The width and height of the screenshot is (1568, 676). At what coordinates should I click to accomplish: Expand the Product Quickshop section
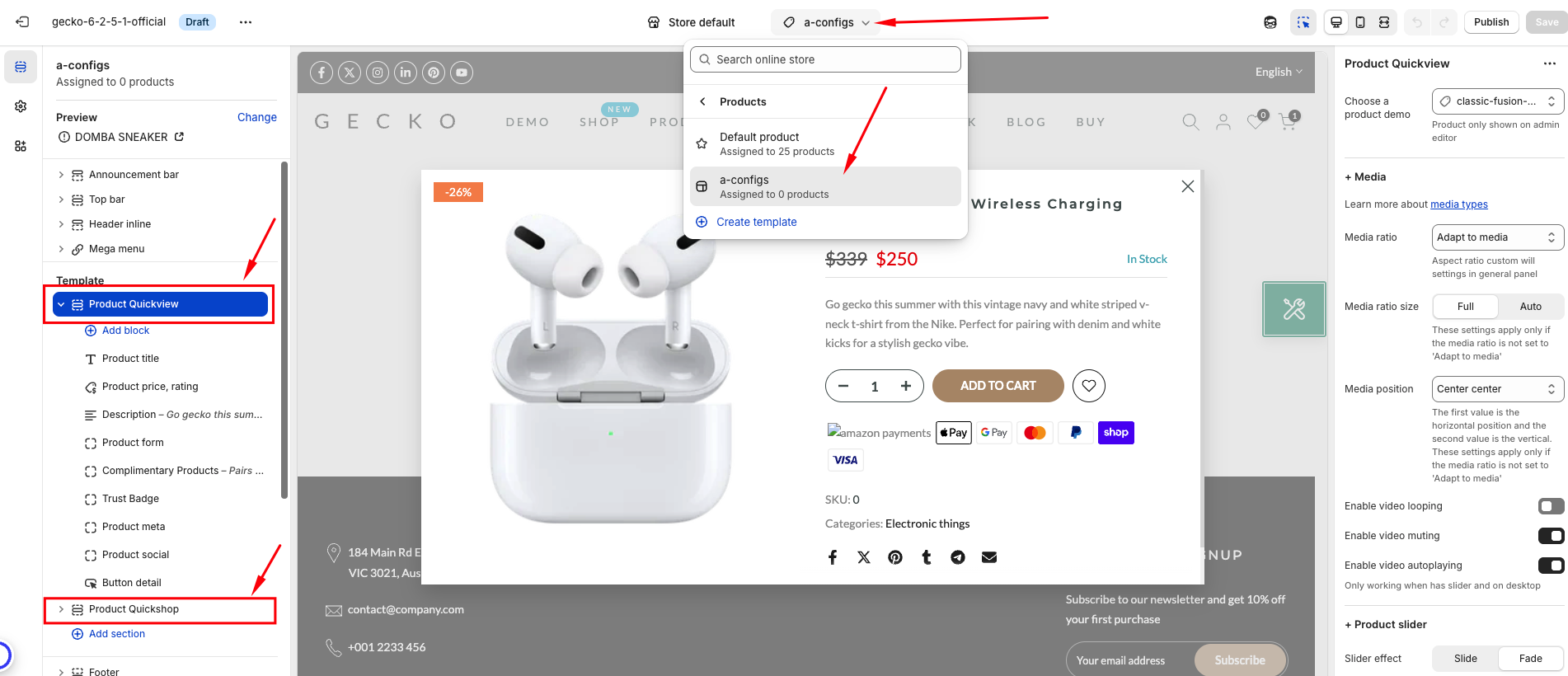[61, 609]
